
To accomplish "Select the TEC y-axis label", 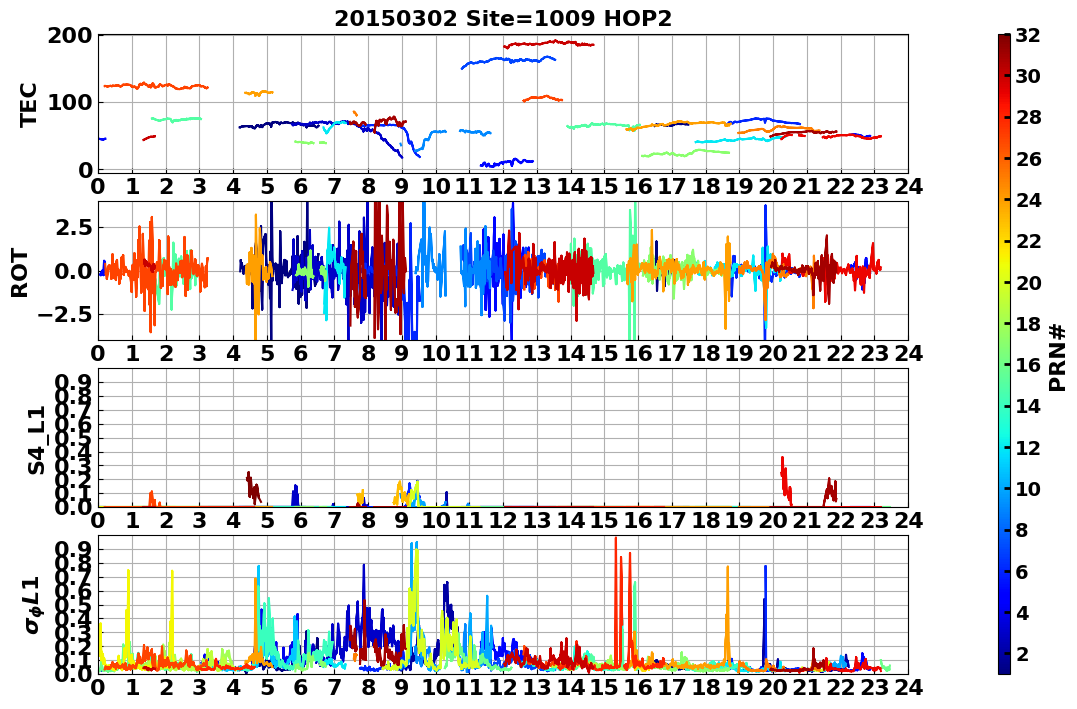I will pos(27,105).
